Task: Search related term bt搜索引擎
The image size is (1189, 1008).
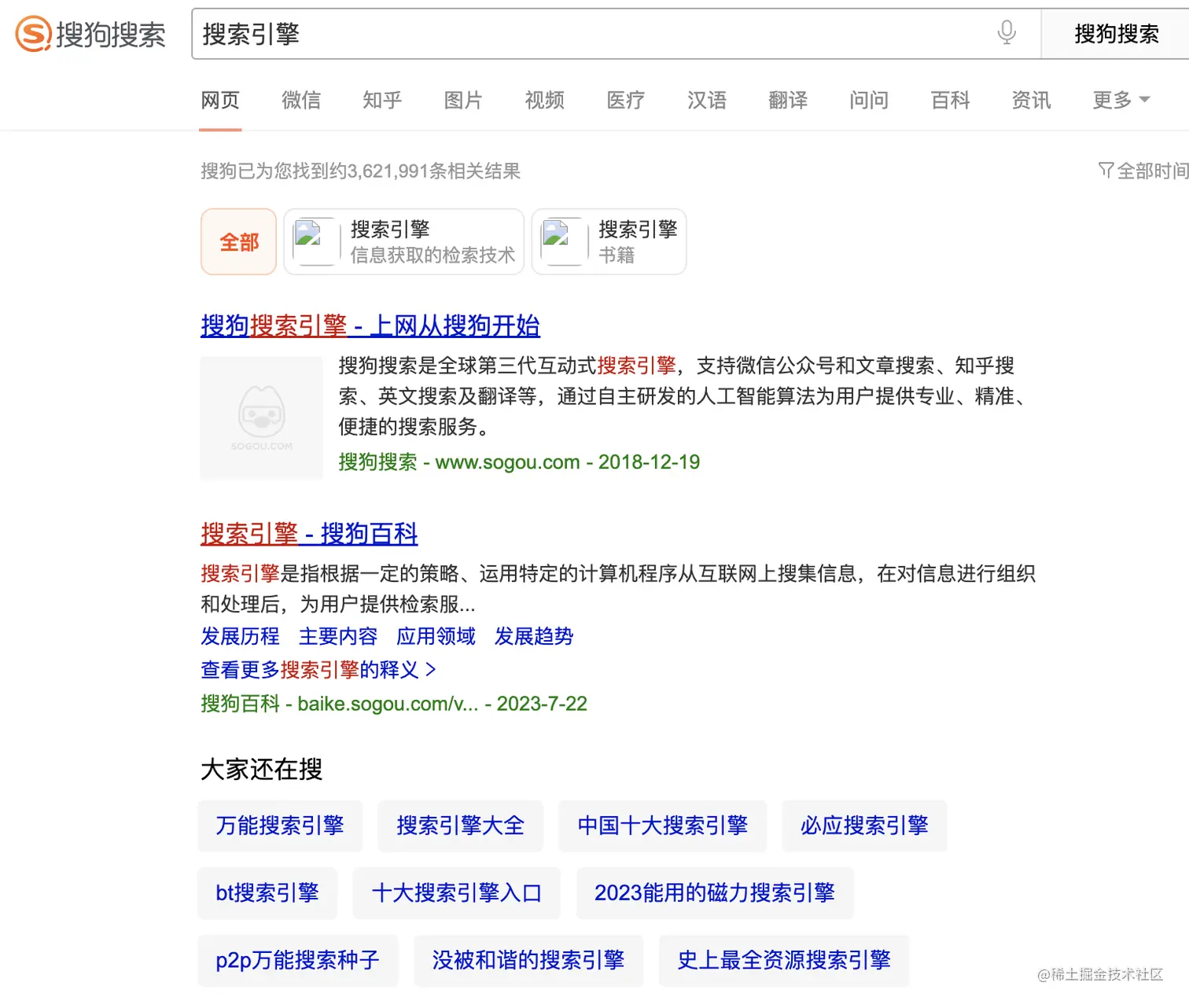Action: [267, 893]
